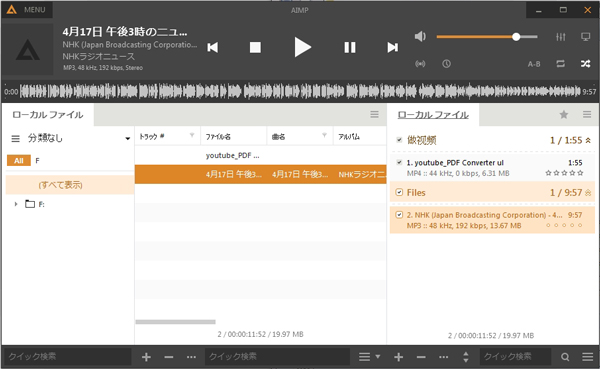The height and width of the screenshot is (369, 600).
Task: Remove playlist item with minus
Action: click(x=421, y=357)
